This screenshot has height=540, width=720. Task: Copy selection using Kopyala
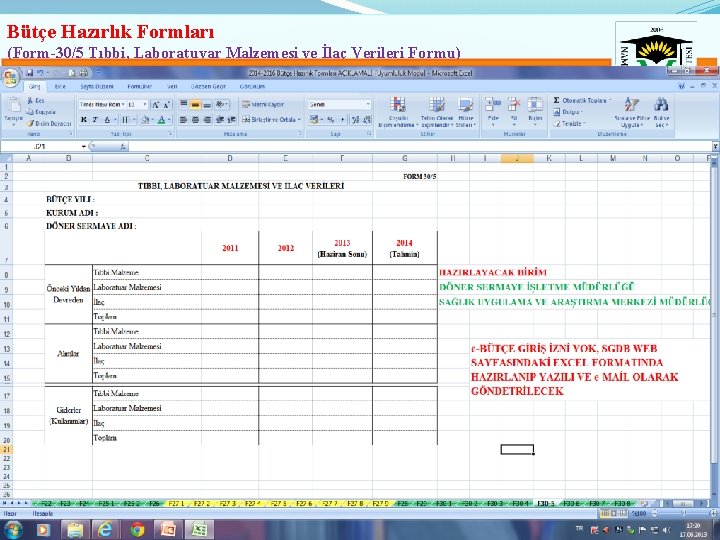(x=41, y=112)
